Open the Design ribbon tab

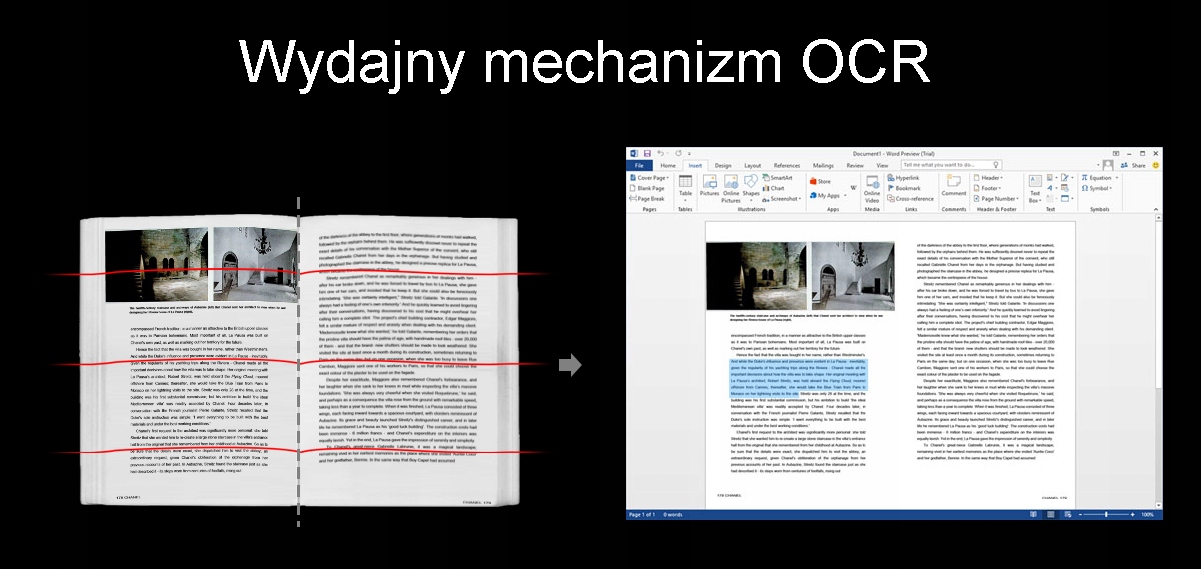[x=722, y=165]
